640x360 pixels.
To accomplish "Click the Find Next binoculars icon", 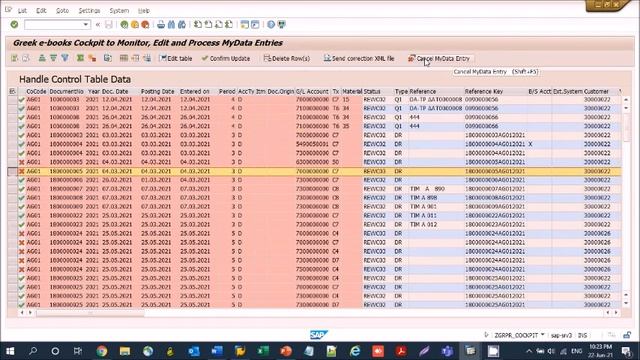I will (x=182, y=24).
